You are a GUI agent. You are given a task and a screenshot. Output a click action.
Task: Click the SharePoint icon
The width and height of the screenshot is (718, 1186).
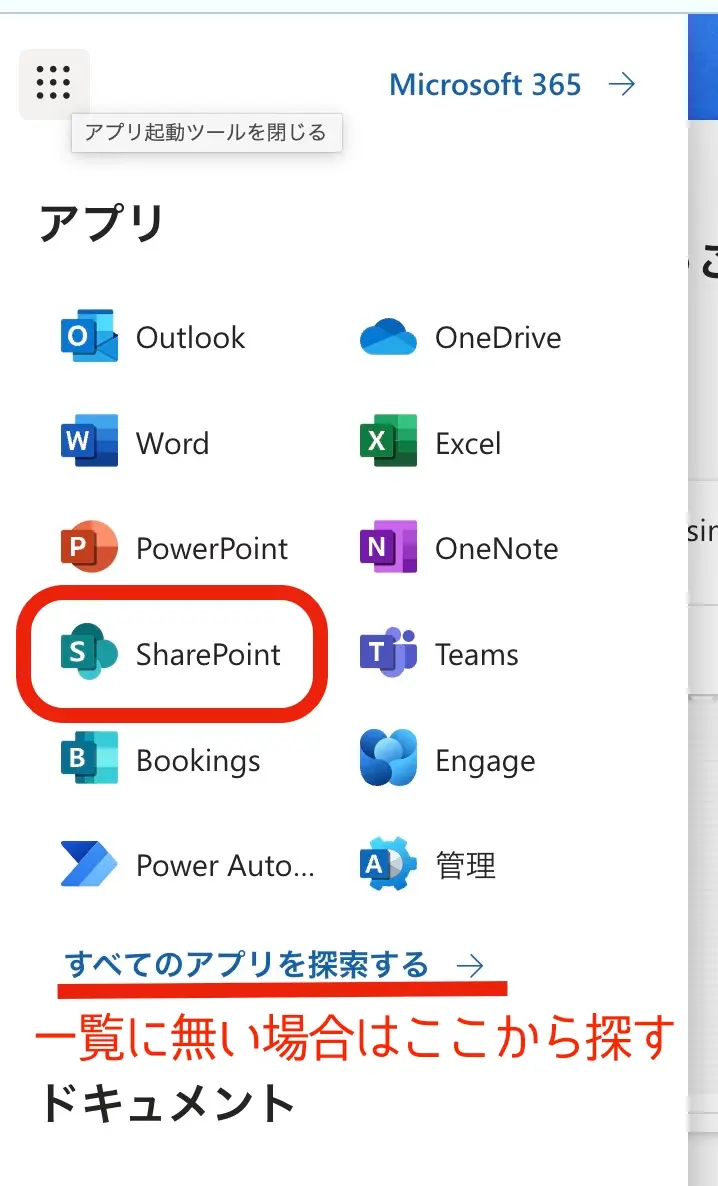point(89,654)
